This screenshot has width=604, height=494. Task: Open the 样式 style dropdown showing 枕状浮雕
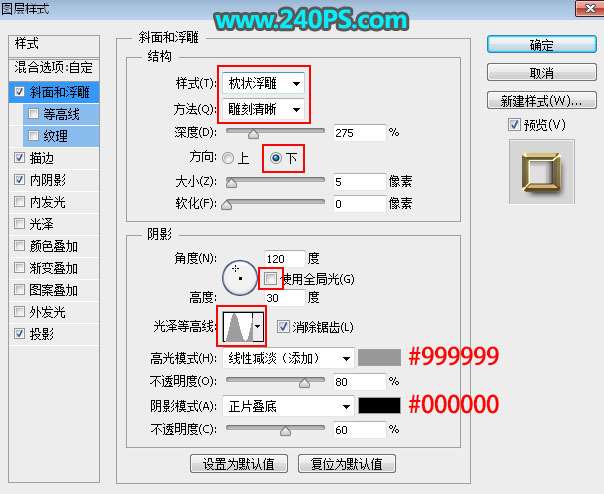point(265,84)
